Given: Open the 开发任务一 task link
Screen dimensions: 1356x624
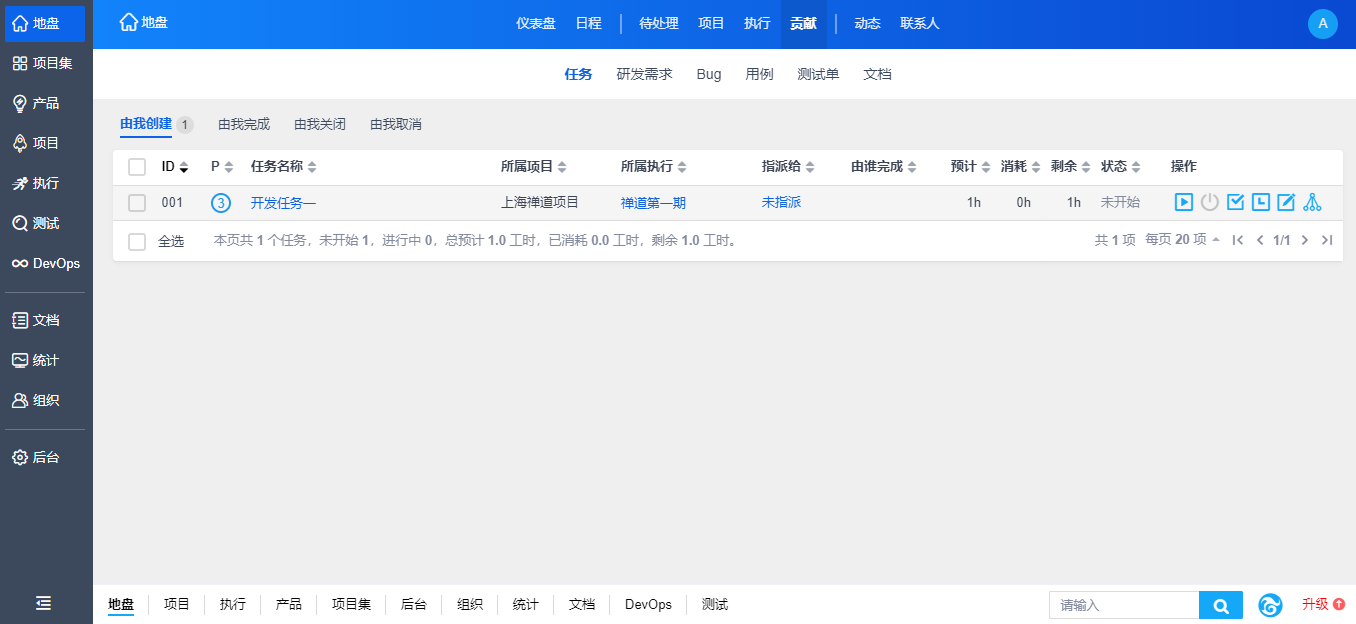Looking at the screenshot, I should pos(283,203).
